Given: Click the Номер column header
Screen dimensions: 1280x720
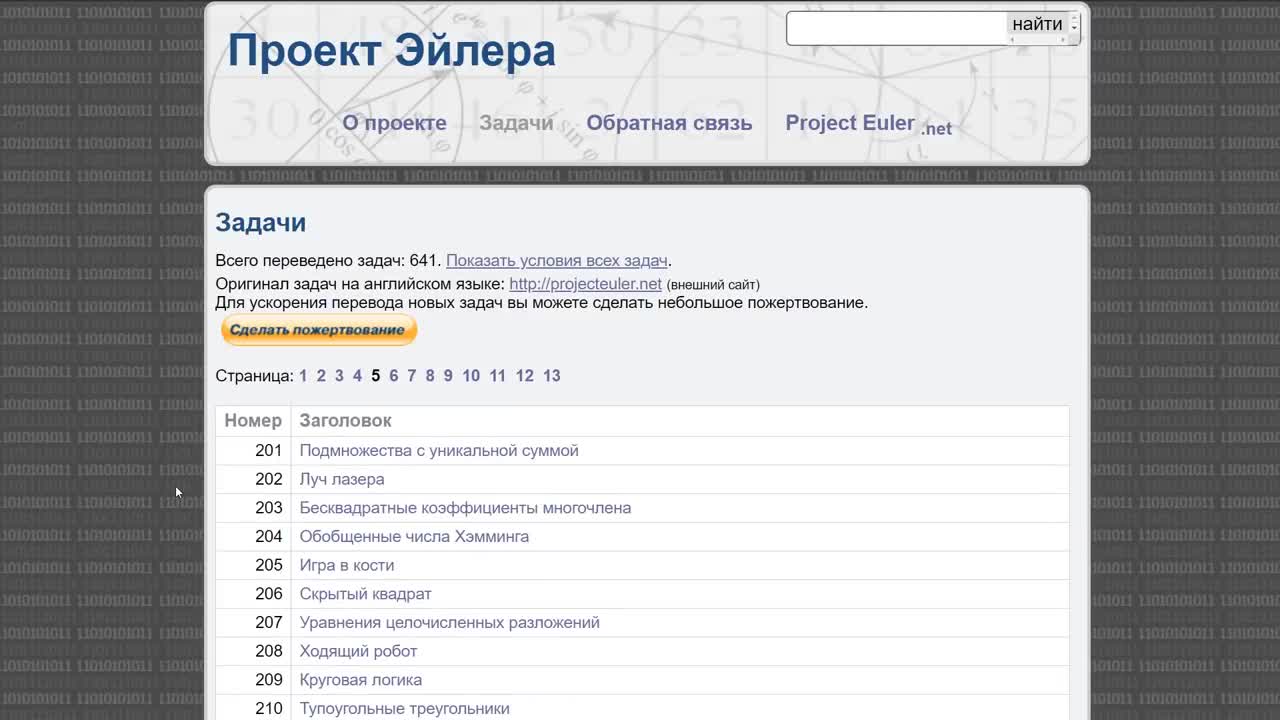Looking at the screenshot, I should (x=253, y=421).
